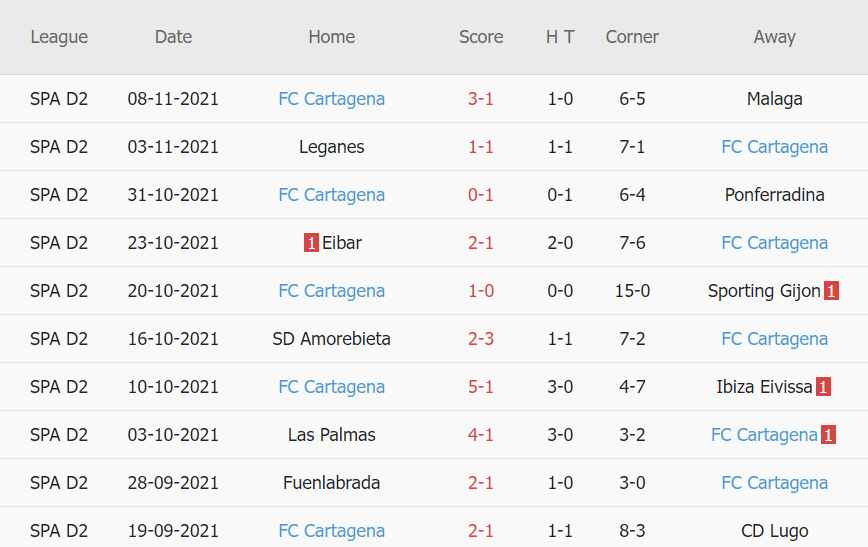Select the Leganes home team name
Viewport: 868px width, 547px height.
(331, 147)
